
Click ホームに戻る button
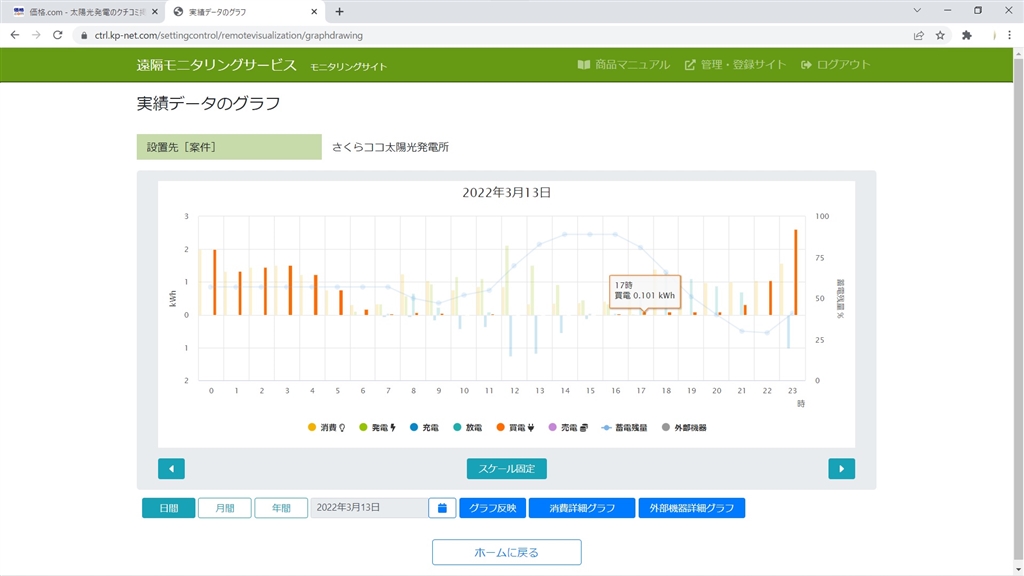507,552
